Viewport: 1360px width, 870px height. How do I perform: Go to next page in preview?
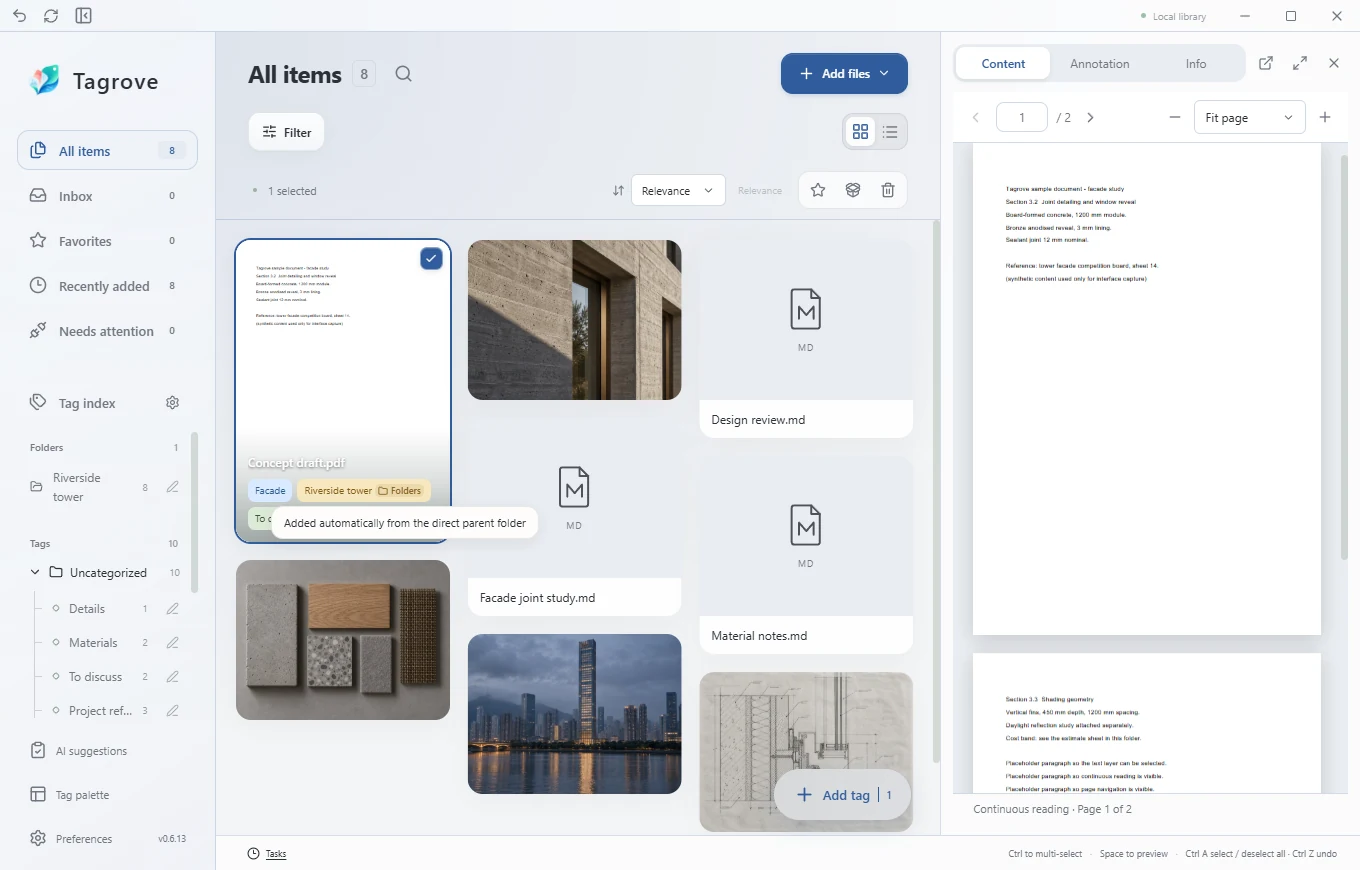(x=1090, y=117)
